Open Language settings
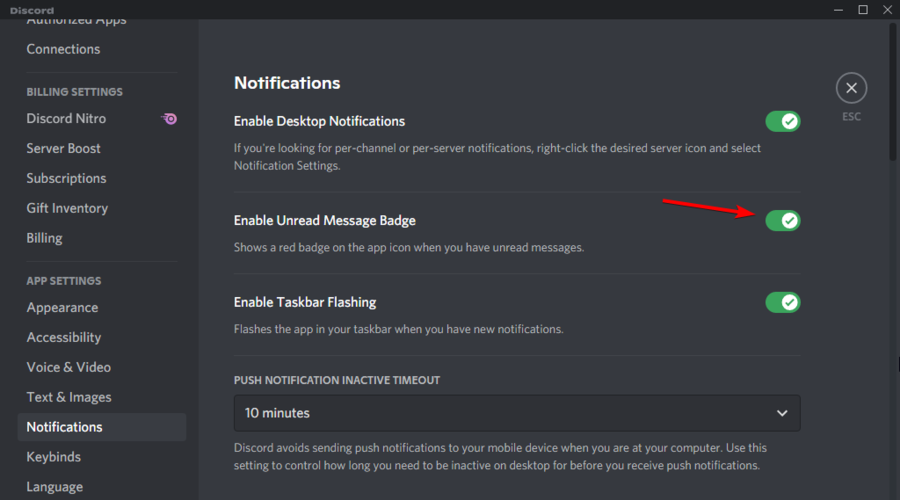The image size is (900, 500). coord(55,487)
